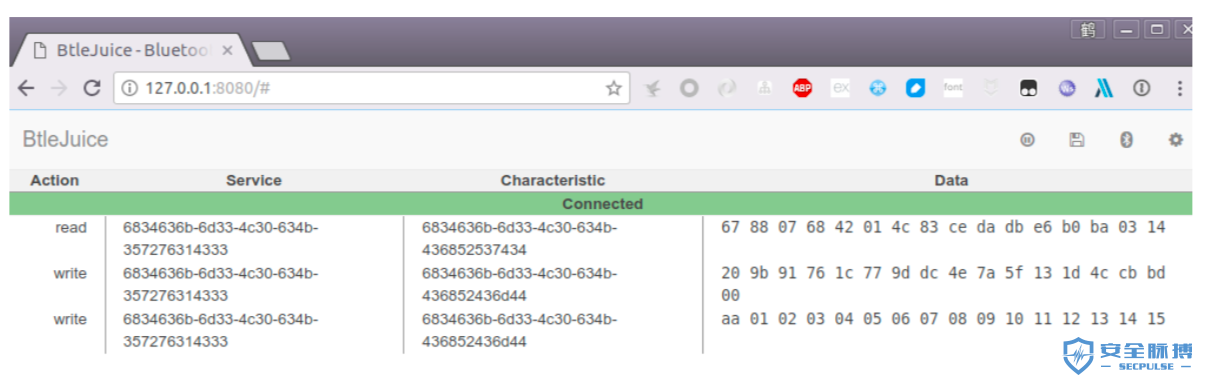Click the purple 'Ws' round extension icon

[x=1067, y=88]
